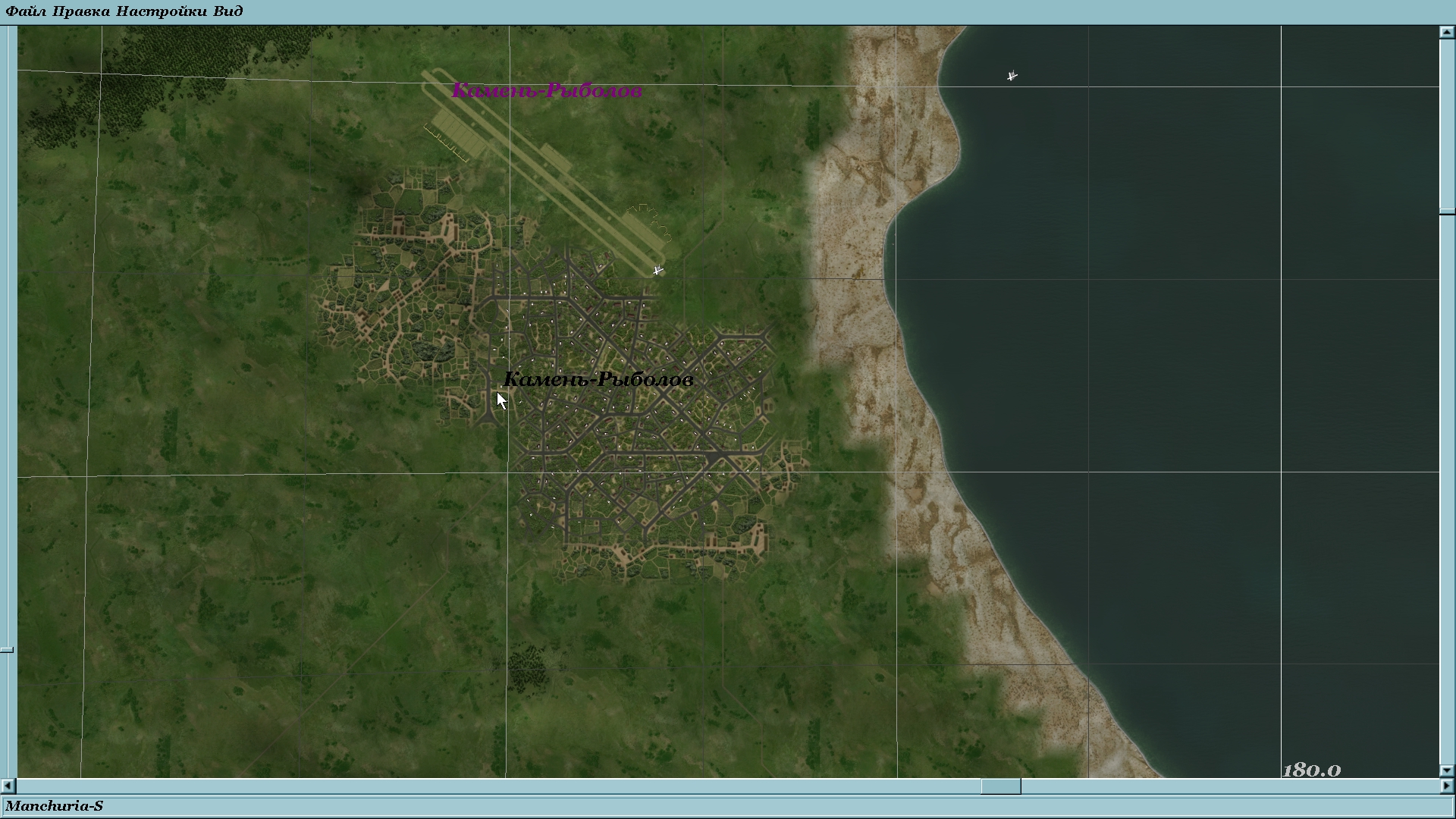Viewport: 1456px width, 819px height.
Task: Open the Файл menu
Action: coord(26,11)
